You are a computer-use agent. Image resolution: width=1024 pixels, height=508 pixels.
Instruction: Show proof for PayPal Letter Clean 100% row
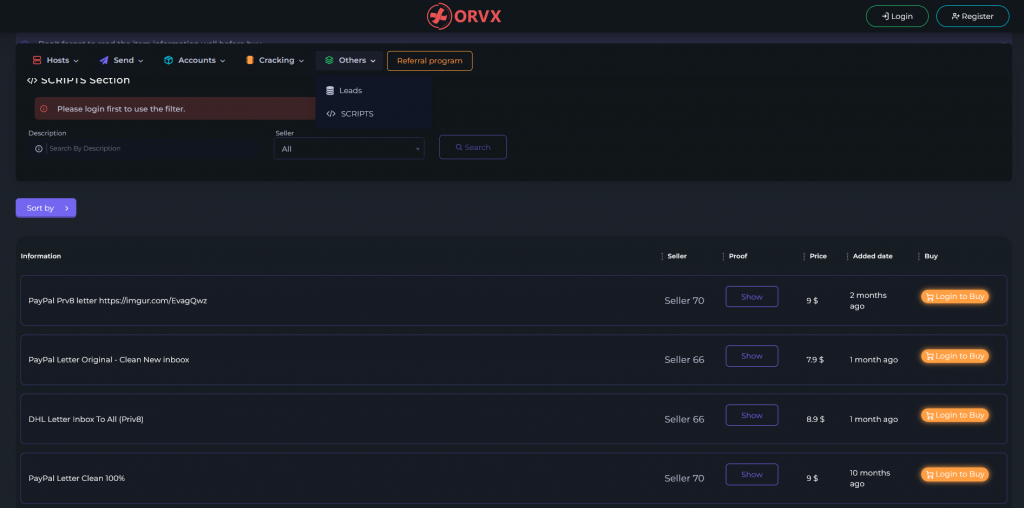[x=752, y=475]
